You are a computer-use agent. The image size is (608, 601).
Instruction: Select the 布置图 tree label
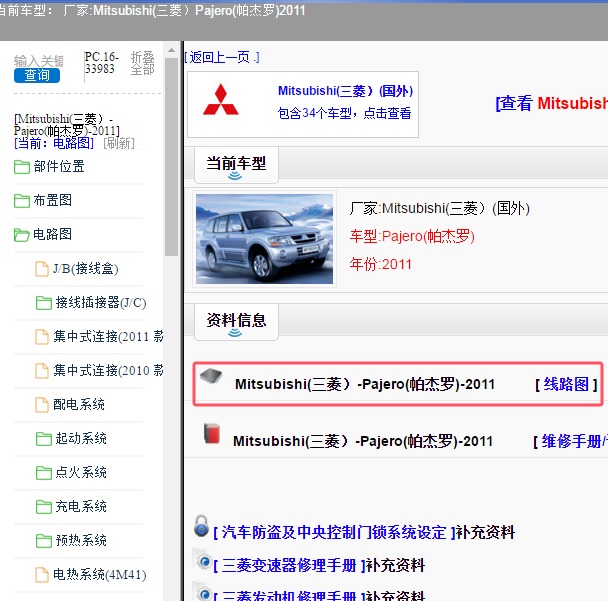point(52,200)
